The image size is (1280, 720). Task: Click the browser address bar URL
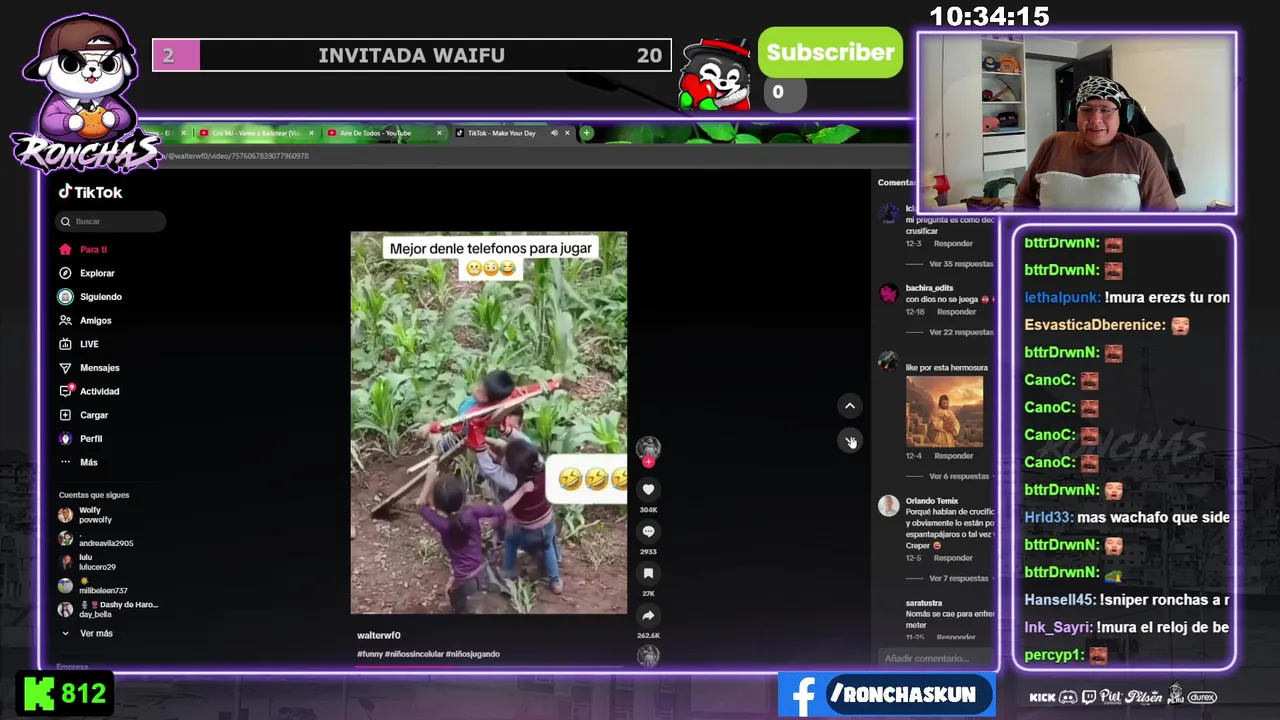click(x=238, y=156)
